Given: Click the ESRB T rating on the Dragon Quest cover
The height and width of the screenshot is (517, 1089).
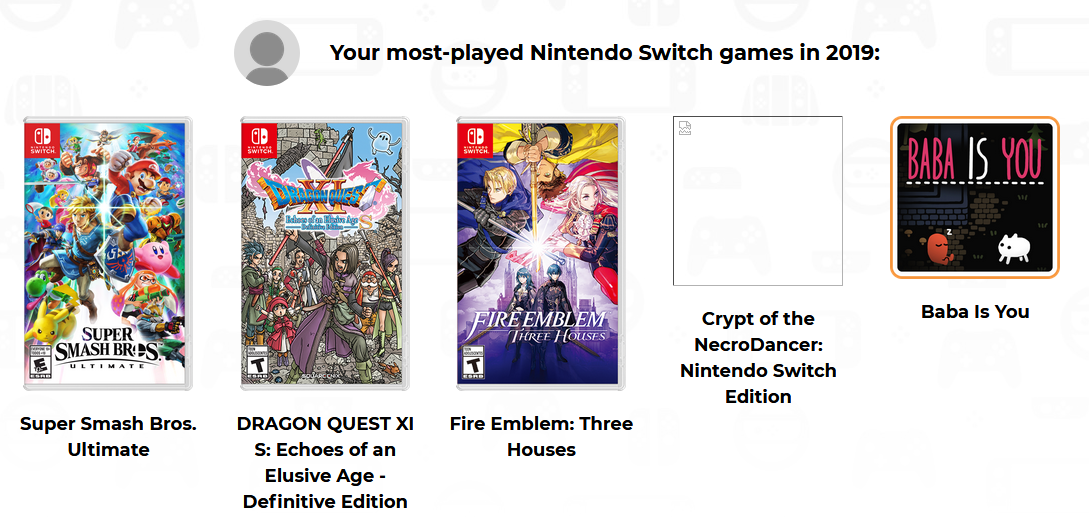Looking at the screenshot, I should (257, 366).
